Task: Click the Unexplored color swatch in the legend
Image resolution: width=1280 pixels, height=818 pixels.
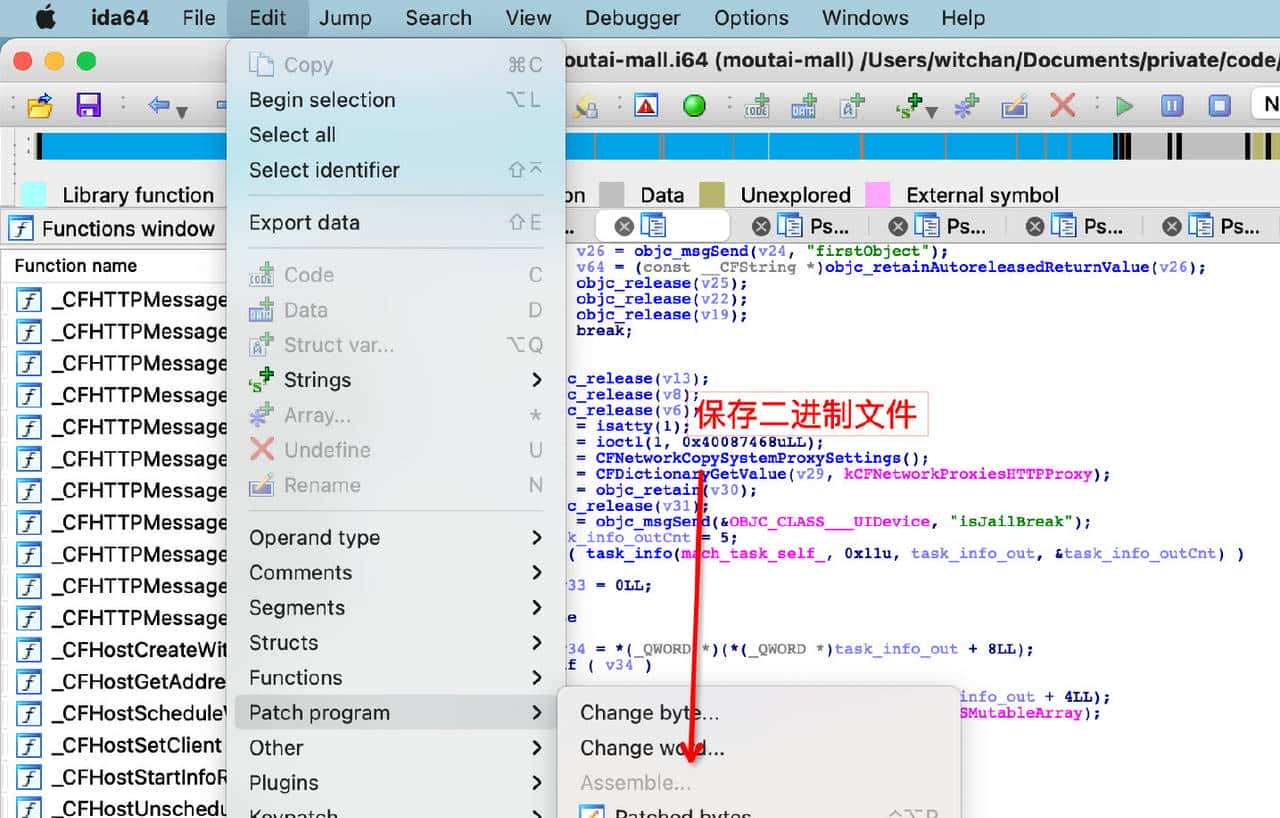Action: point(712,194)
